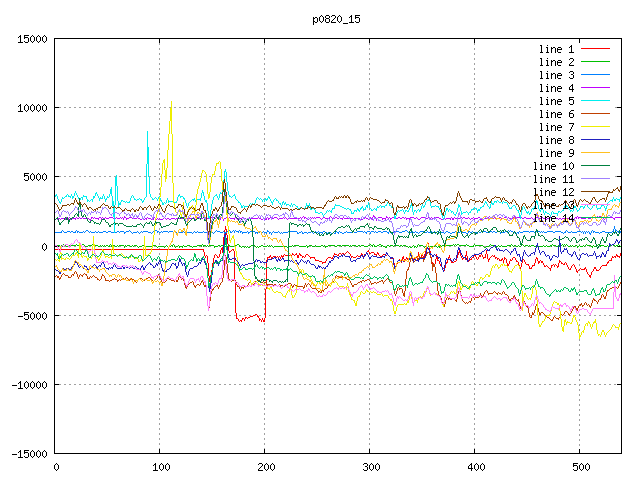Viewport: 640px width, 480px height.
Task: Select the 'line 9' legend label
Action: (x=556, y=153)
